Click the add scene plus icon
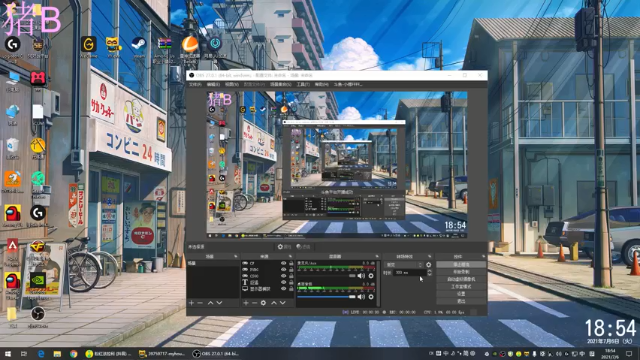640x360 pixels. [191, 303]
